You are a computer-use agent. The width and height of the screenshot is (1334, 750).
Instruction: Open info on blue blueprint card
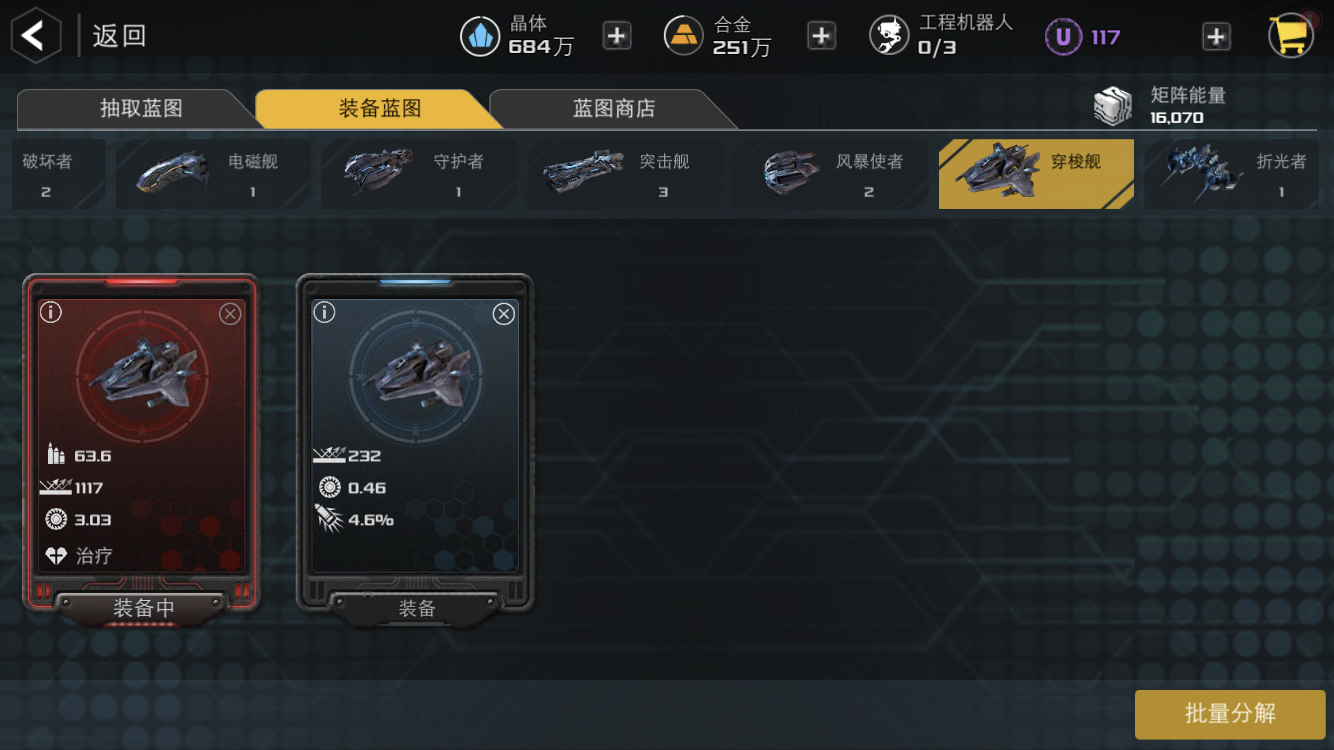pos(324,313)
